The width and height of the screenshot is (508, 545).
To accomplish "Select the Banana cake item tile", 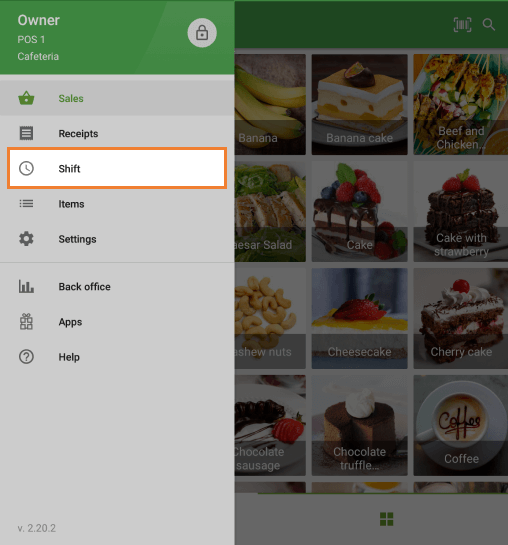I will 359,104.
